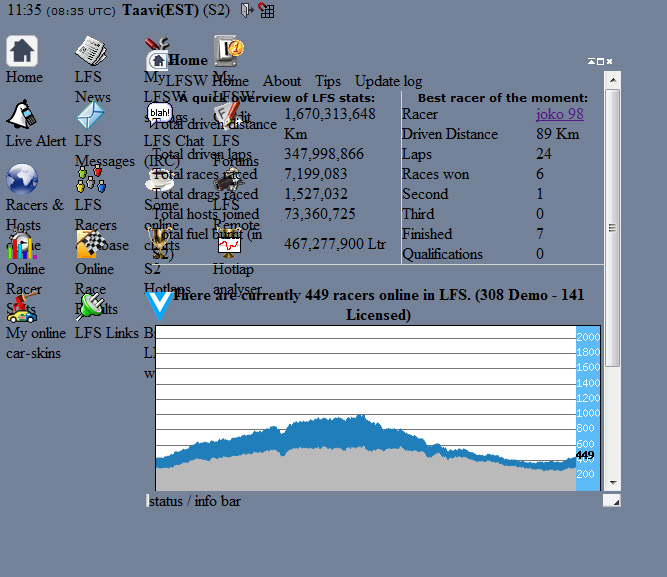Open My online car-skins car icon
The height and width of the screenshot is (577, 667).
pos(21,308)
